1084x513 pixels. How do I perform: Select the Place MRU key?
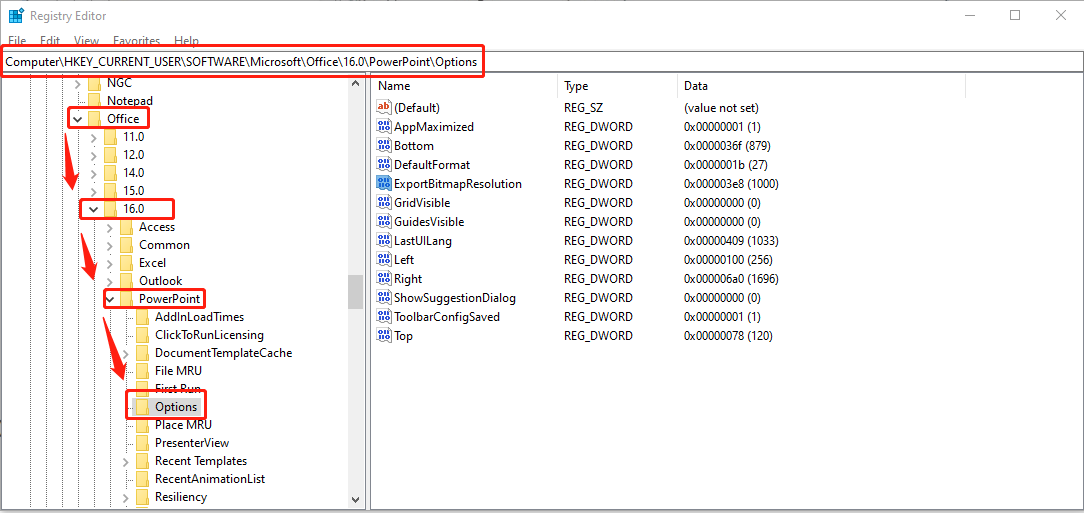click(x=183, y=425)
